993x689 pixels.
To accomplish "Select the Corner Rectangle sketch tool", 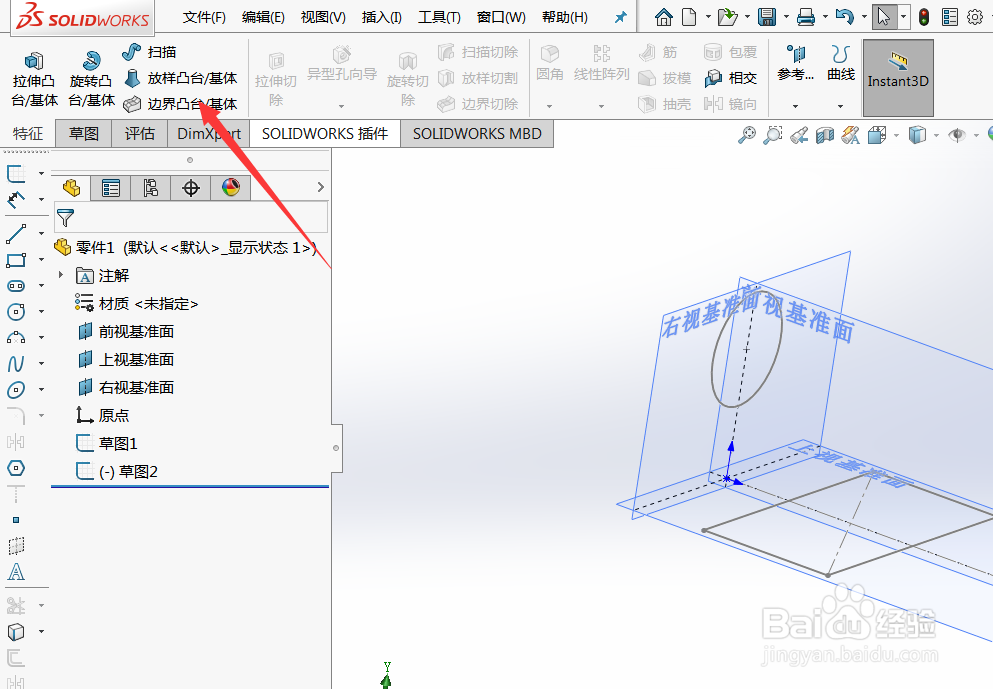I will (x=16, y=260).
